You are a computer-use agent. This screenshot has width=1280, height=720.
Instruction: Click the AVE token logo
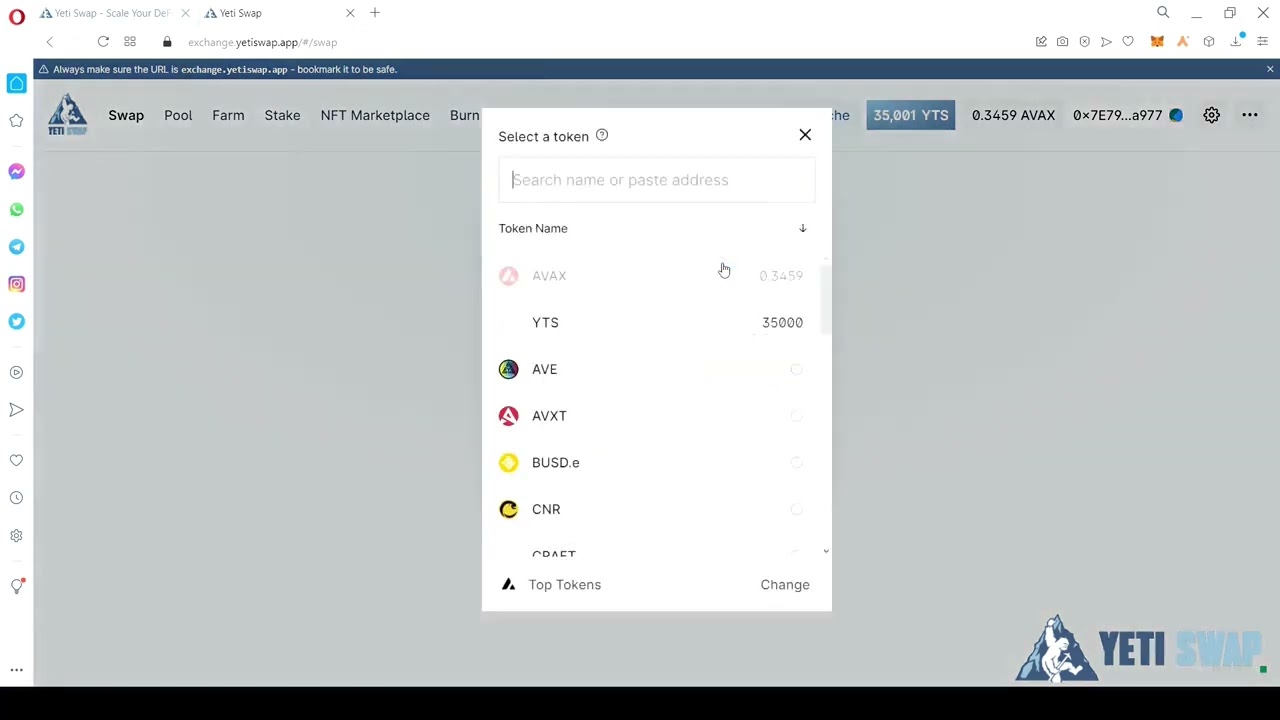point(508,369)
